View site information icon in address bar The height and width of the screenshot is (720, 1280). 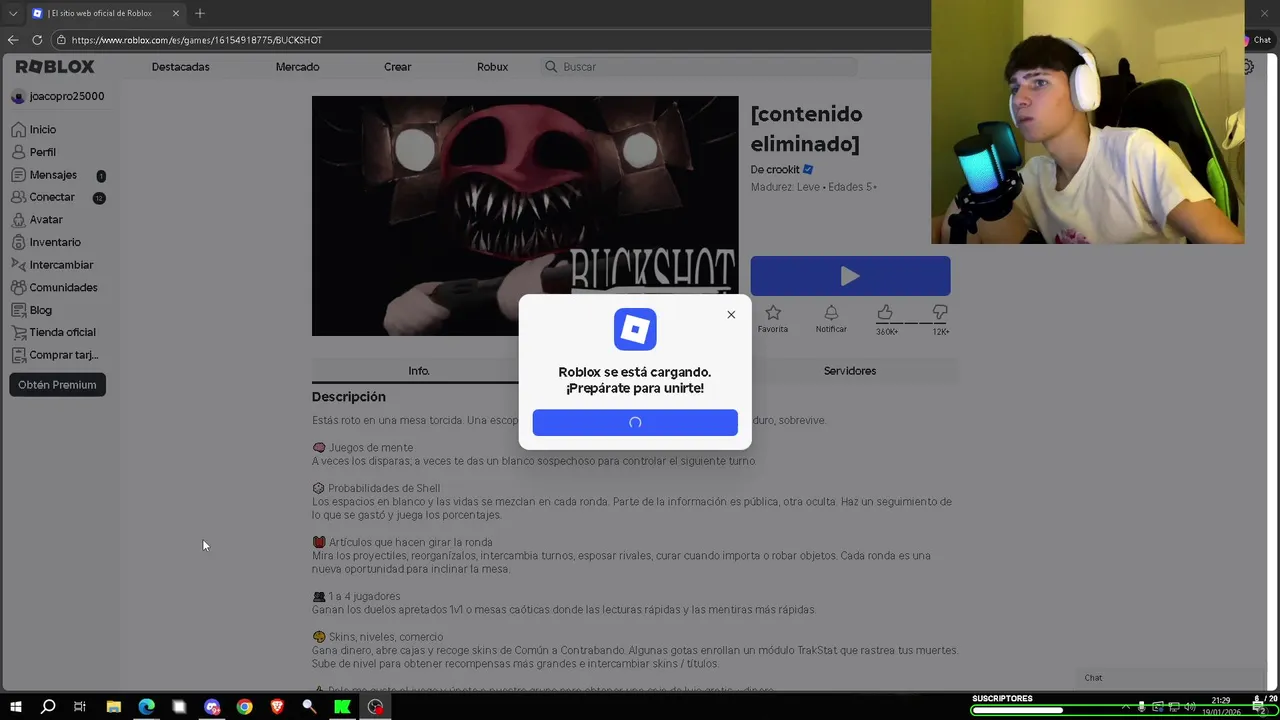(x=61, y=40)
